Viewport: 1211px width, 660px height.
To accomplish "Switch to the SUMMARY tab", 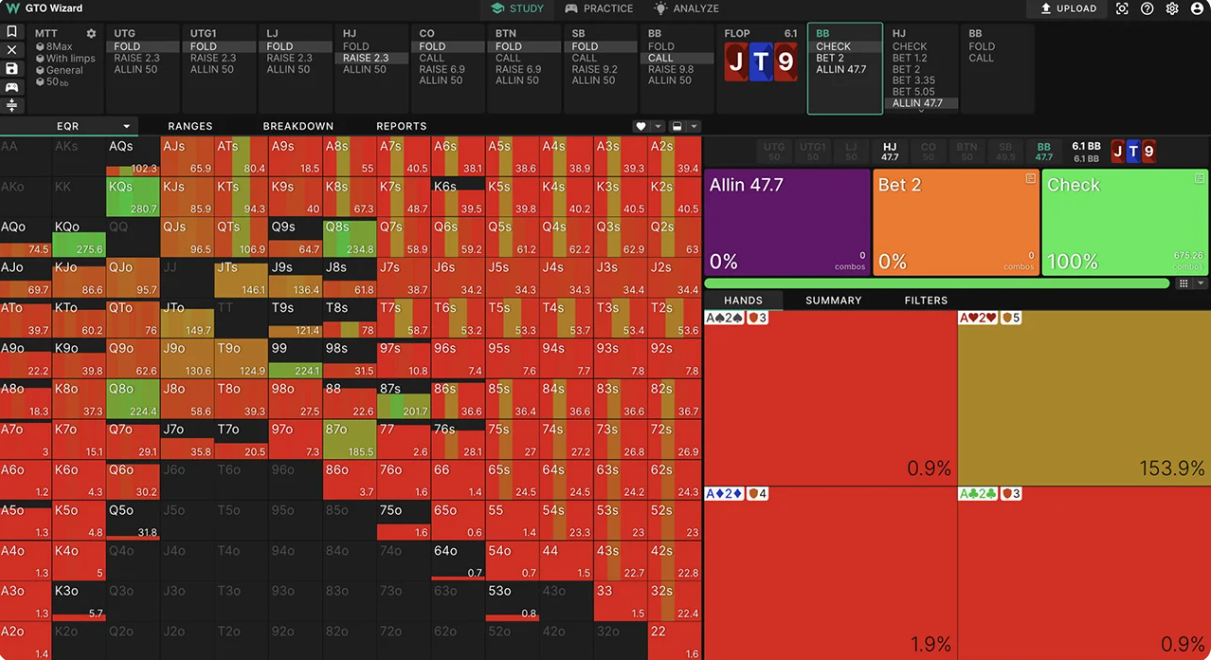I will tap(833, 300).
